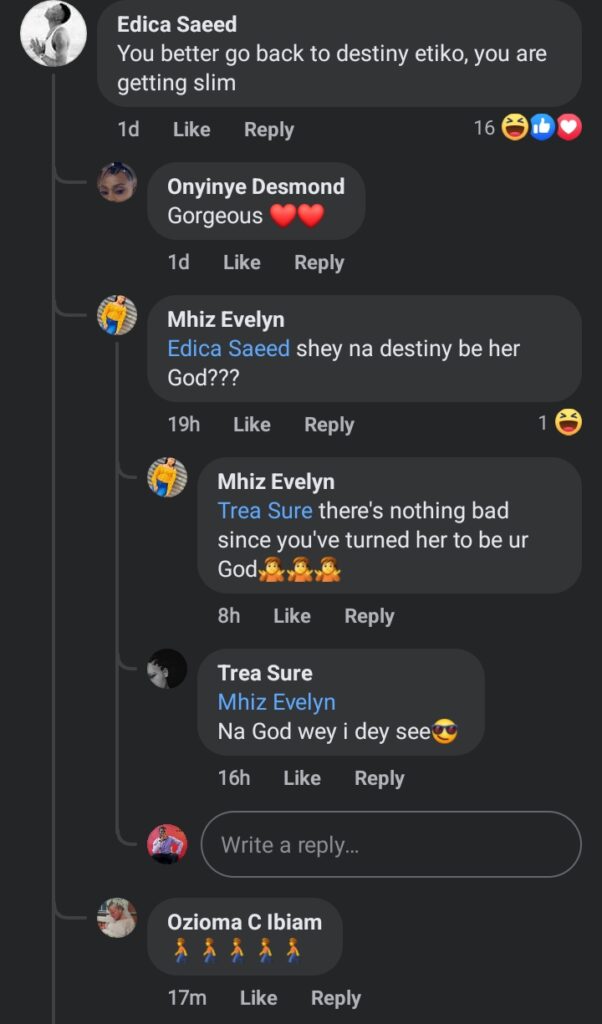Viewport: 602px width, 1024px height.
Task: Open the Edica Saeed mention link
Action: pos(228,349)
